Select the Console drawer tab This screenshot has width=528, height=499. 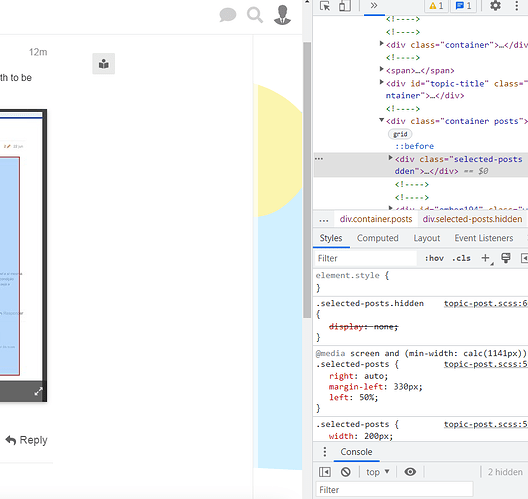coord(356,452)
